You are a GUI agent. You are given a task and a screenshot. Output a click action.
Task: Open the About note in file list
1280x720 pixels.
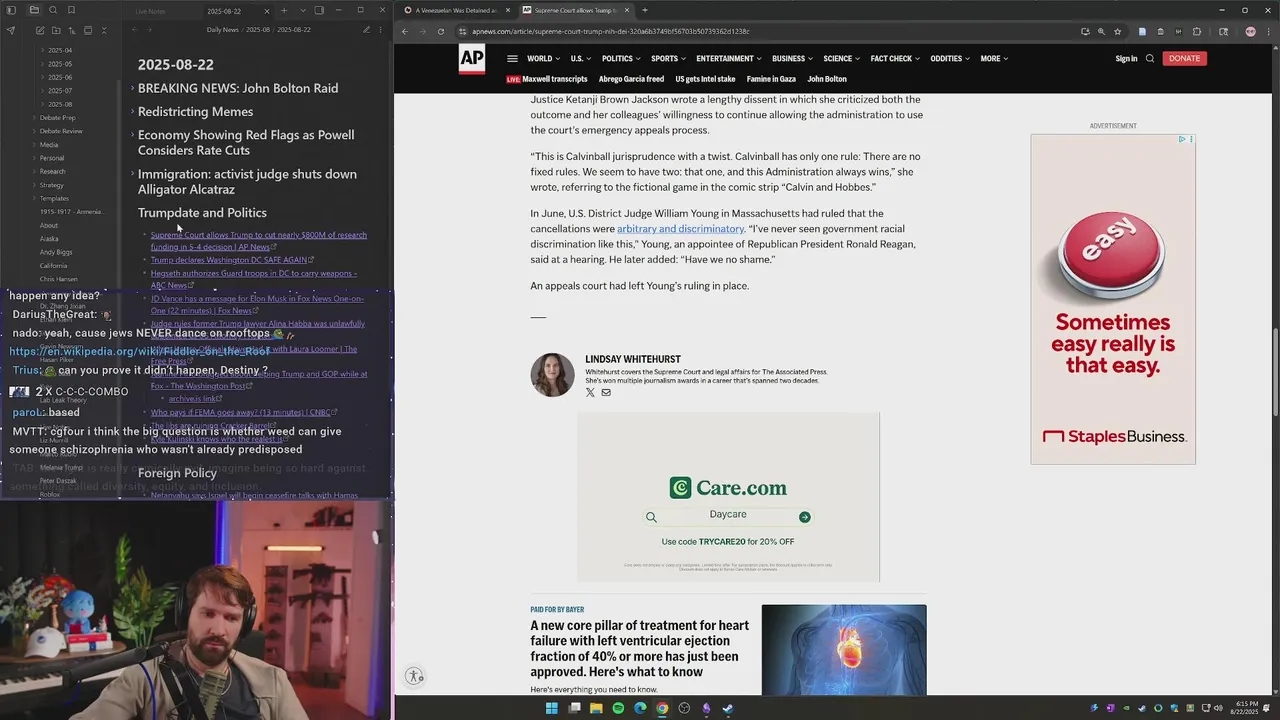[49, 225]
